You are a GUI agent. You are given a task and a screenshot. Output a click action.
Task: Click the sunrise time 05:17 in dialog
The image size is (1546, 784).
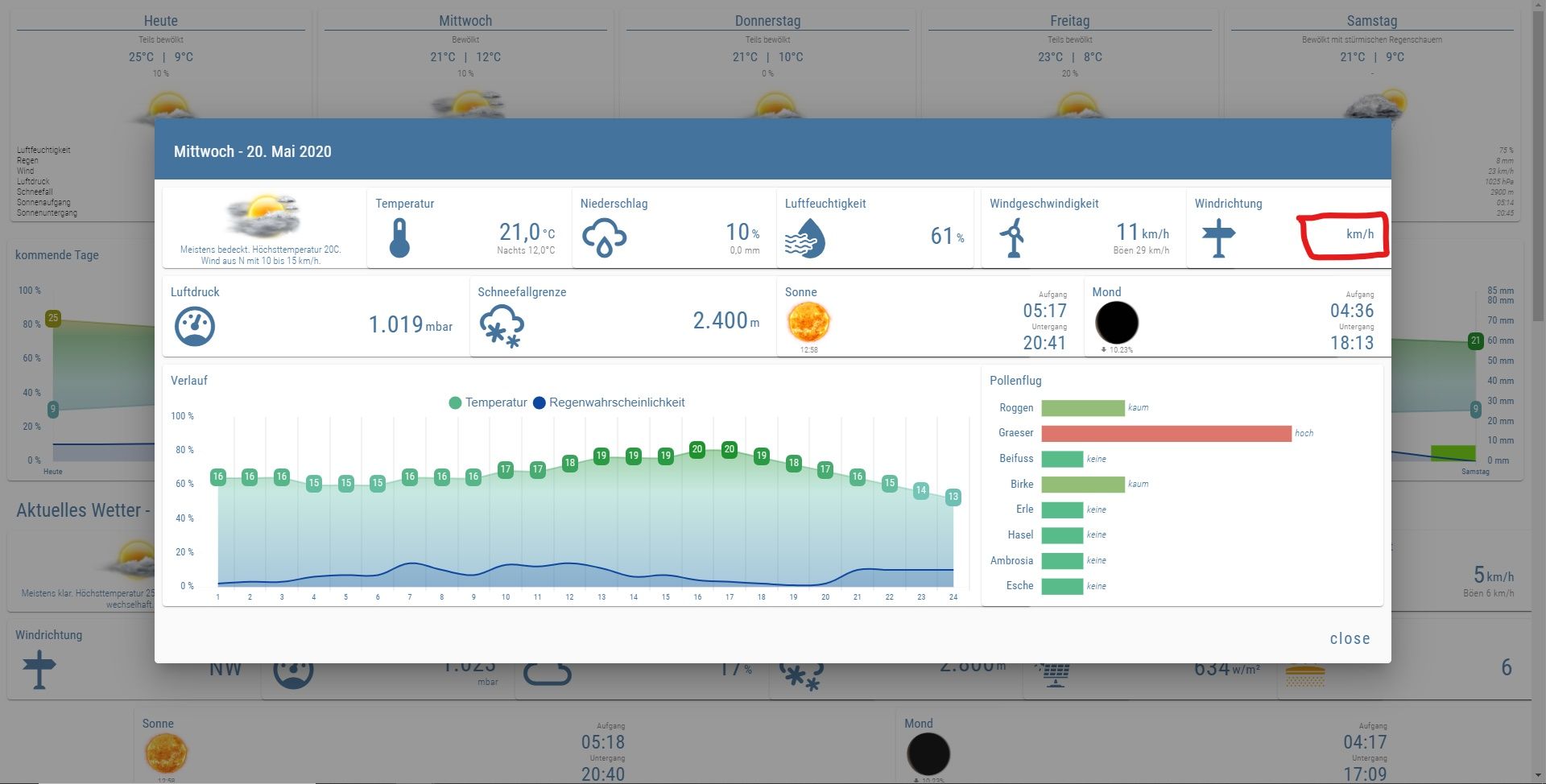pos(1044,311)
